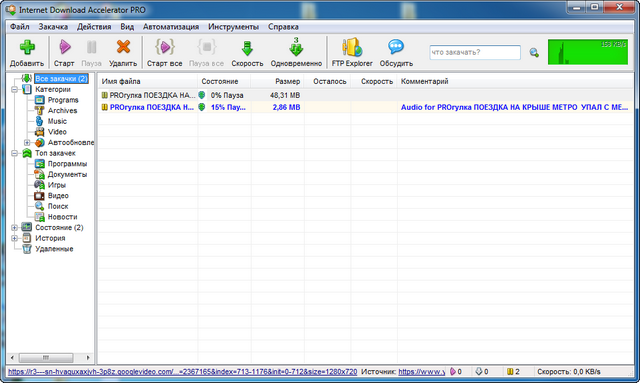This screenshot has width=640, height=383.
Task: Open Документы under Топ закачек
Action: click(x=67, y=174)
